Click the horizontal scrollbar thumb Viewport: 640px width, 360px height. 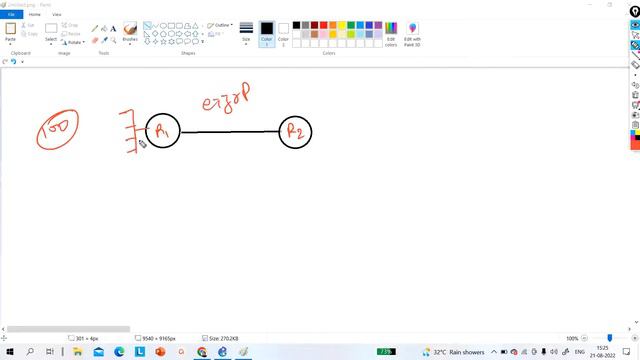(x=68, y=329)
